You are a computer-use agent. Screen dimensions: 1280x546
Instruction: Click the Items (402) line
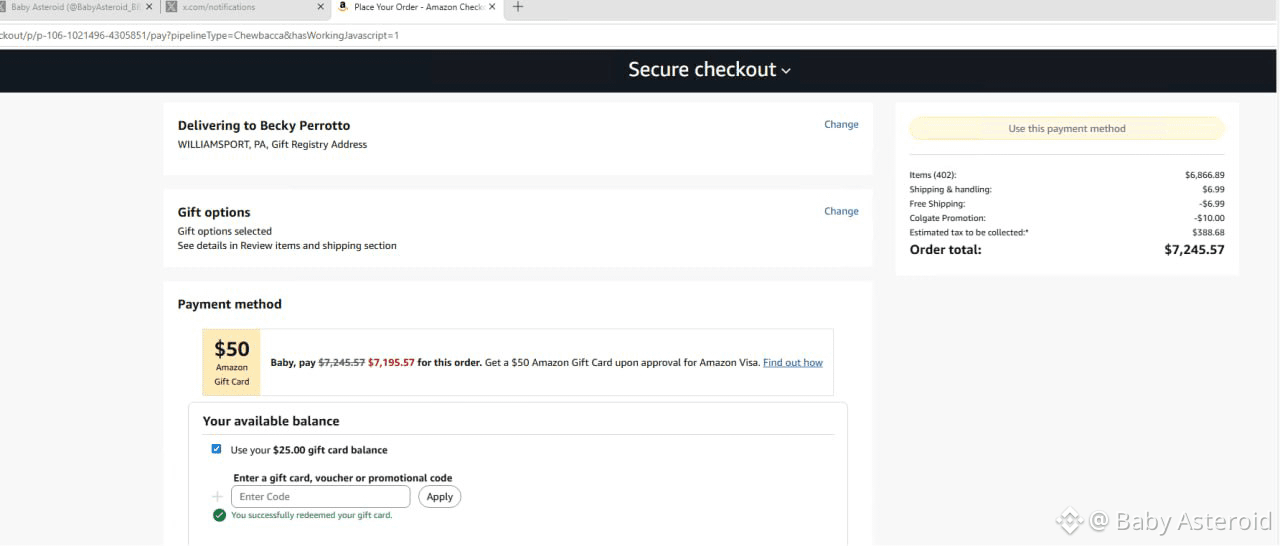pyautogui.click(x=1066, y=175)
